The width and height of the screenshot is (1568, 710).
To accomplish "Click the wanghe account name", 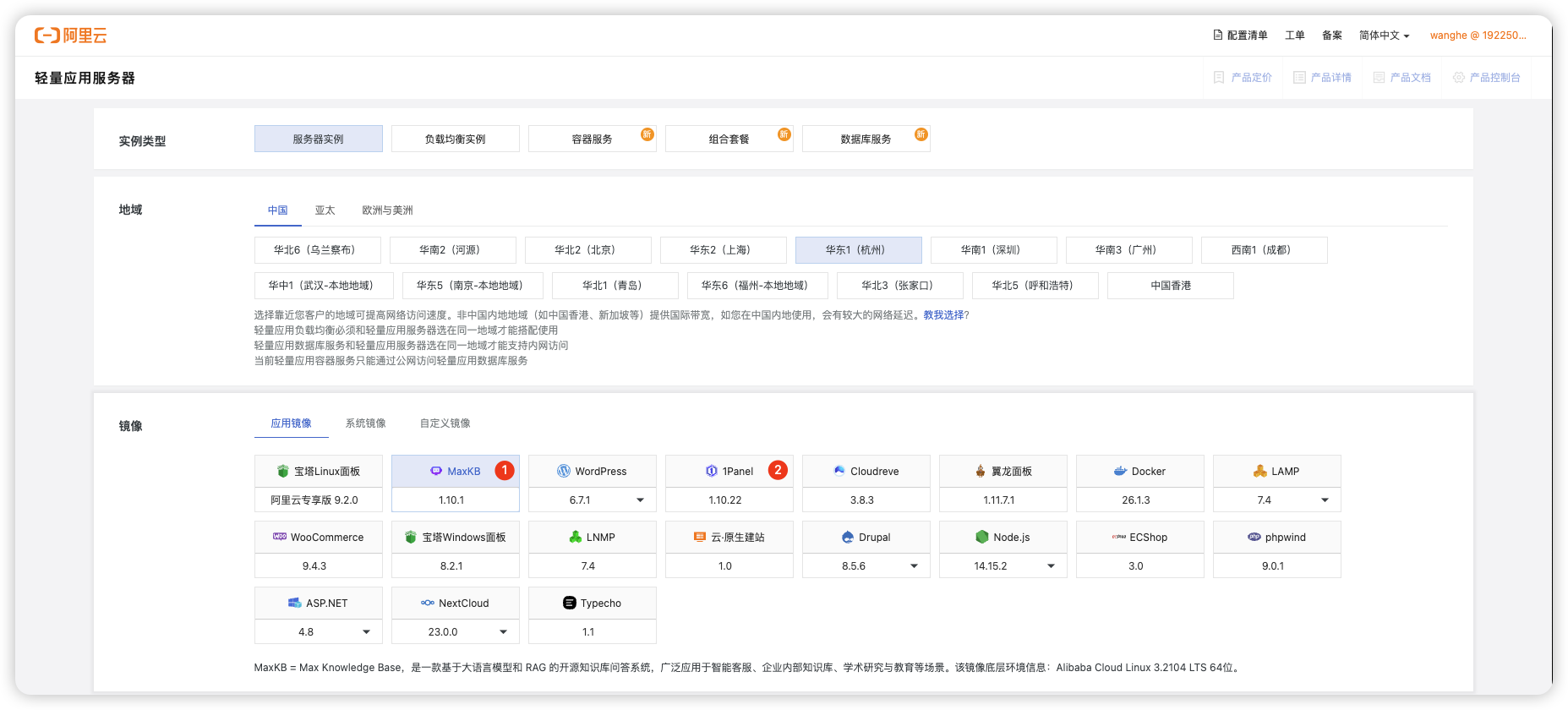I will coord(1478,35).
